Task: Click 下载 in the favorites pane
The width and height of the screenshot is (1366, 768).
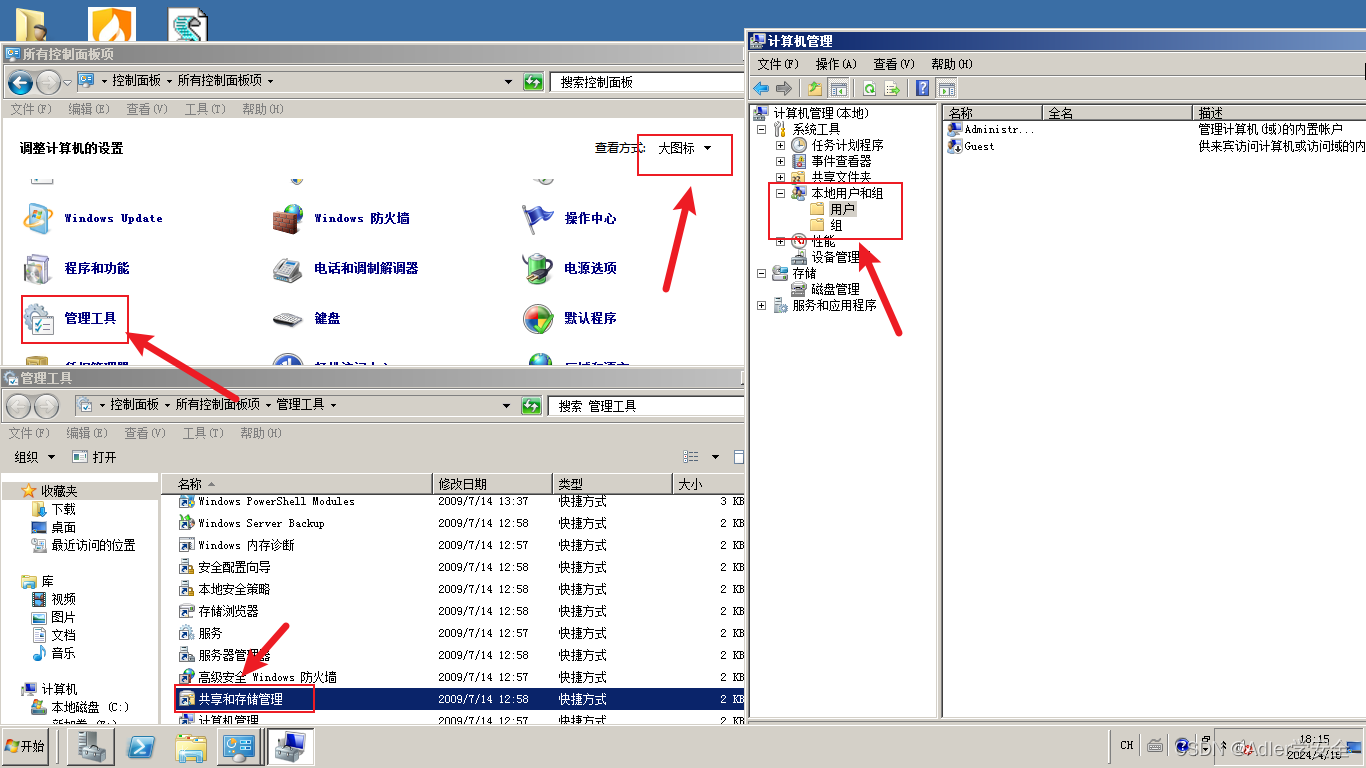Action: tap(54, 509)
